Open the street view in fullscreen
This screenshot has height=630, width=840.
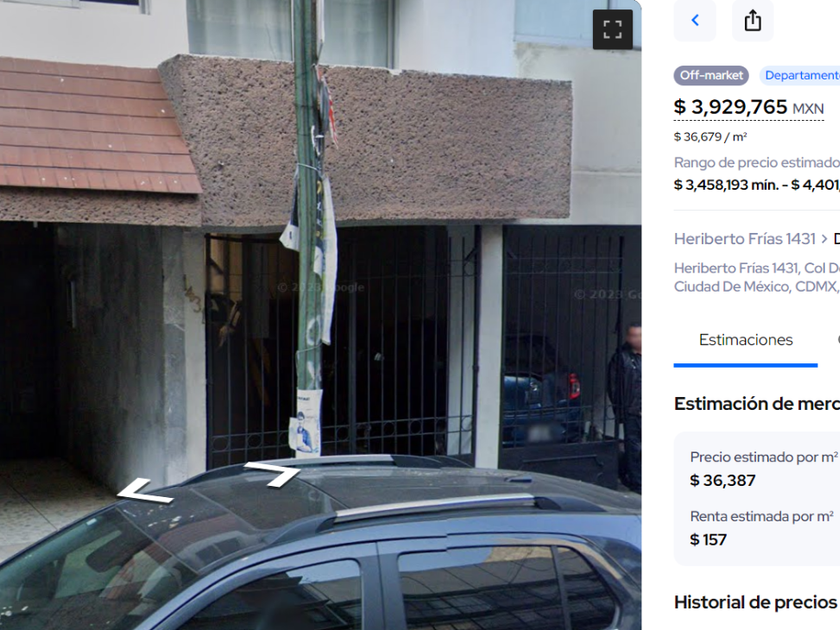[x=612, y=29]
